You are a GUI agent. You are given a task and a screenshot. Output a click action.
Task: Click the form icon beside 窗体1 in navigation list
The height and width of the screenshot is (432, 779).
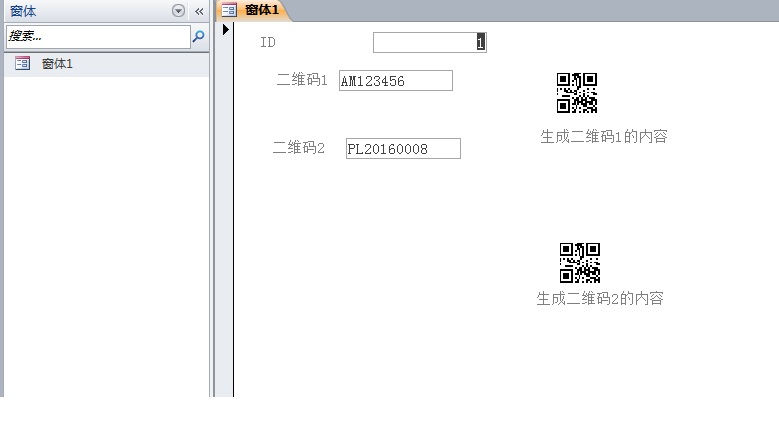coord(22,63)
